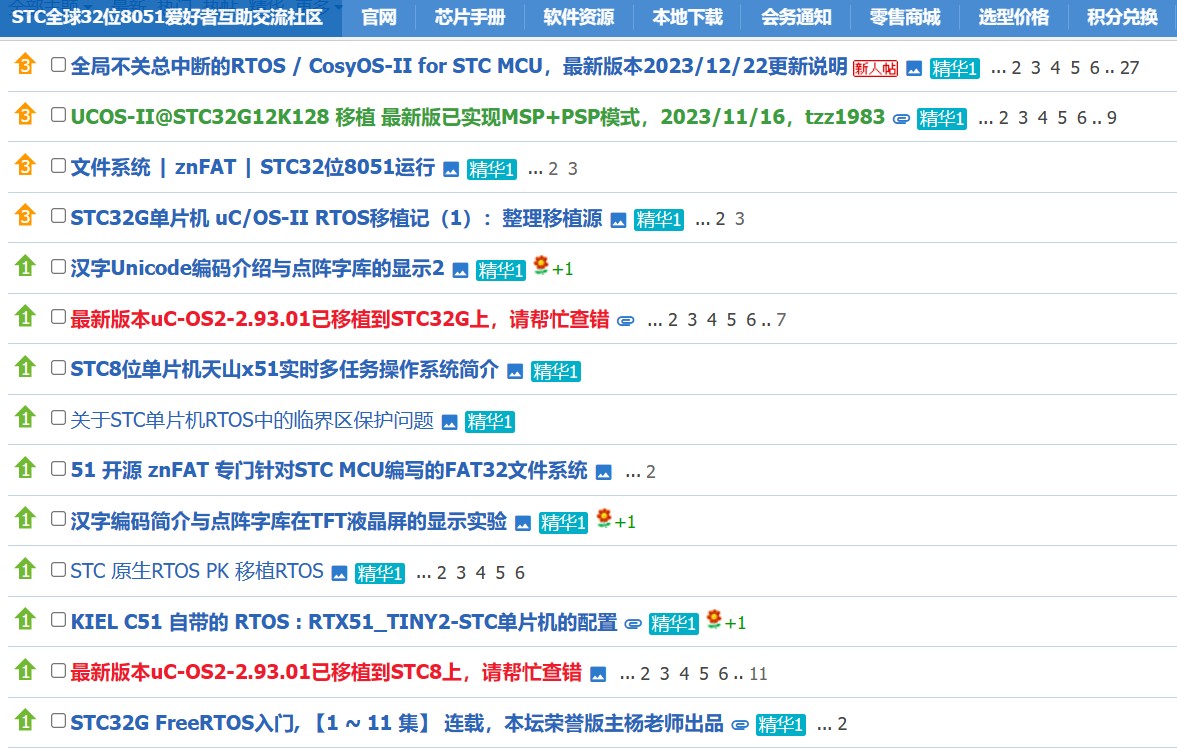The height and width of the screenshot is (748, 1177).
Task: Click the green arrow icon of 51 开源 znFAT thread
Action: point(26,468)
